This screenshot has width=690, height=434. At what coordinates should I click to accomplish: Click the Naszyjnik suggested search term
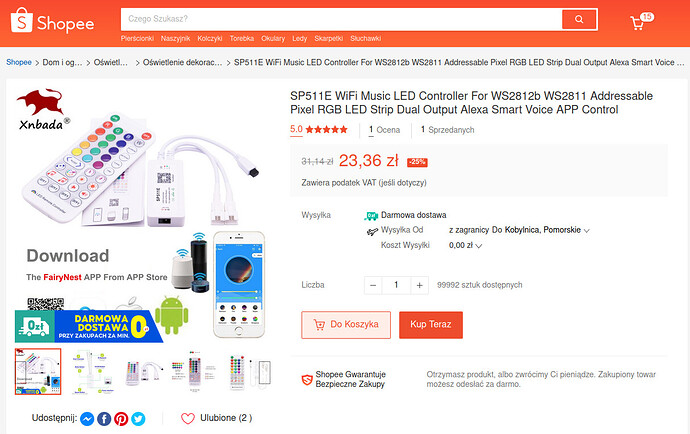175,39
